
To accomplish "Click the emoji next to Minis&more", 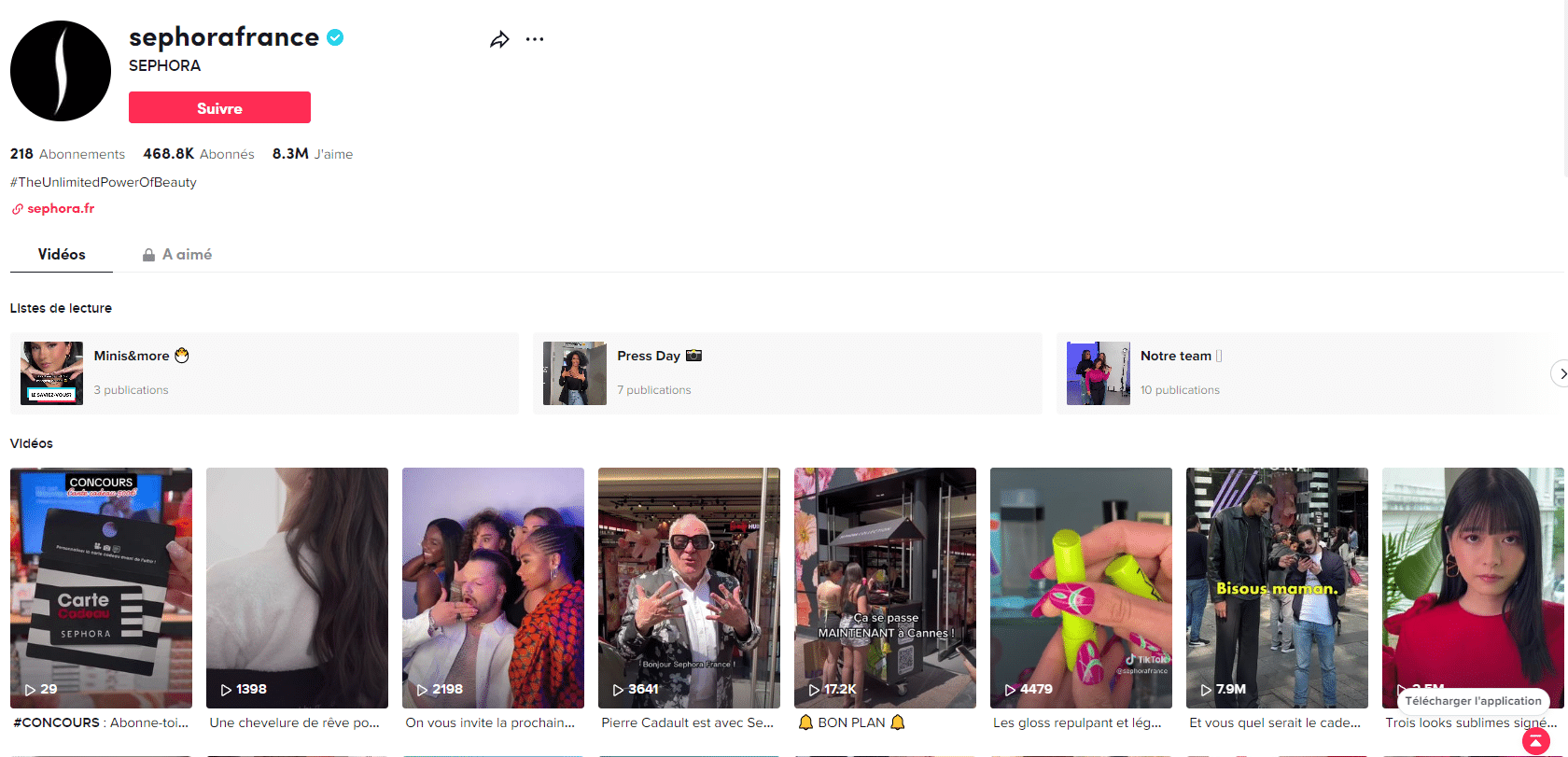I will click(x=182, y=356).
